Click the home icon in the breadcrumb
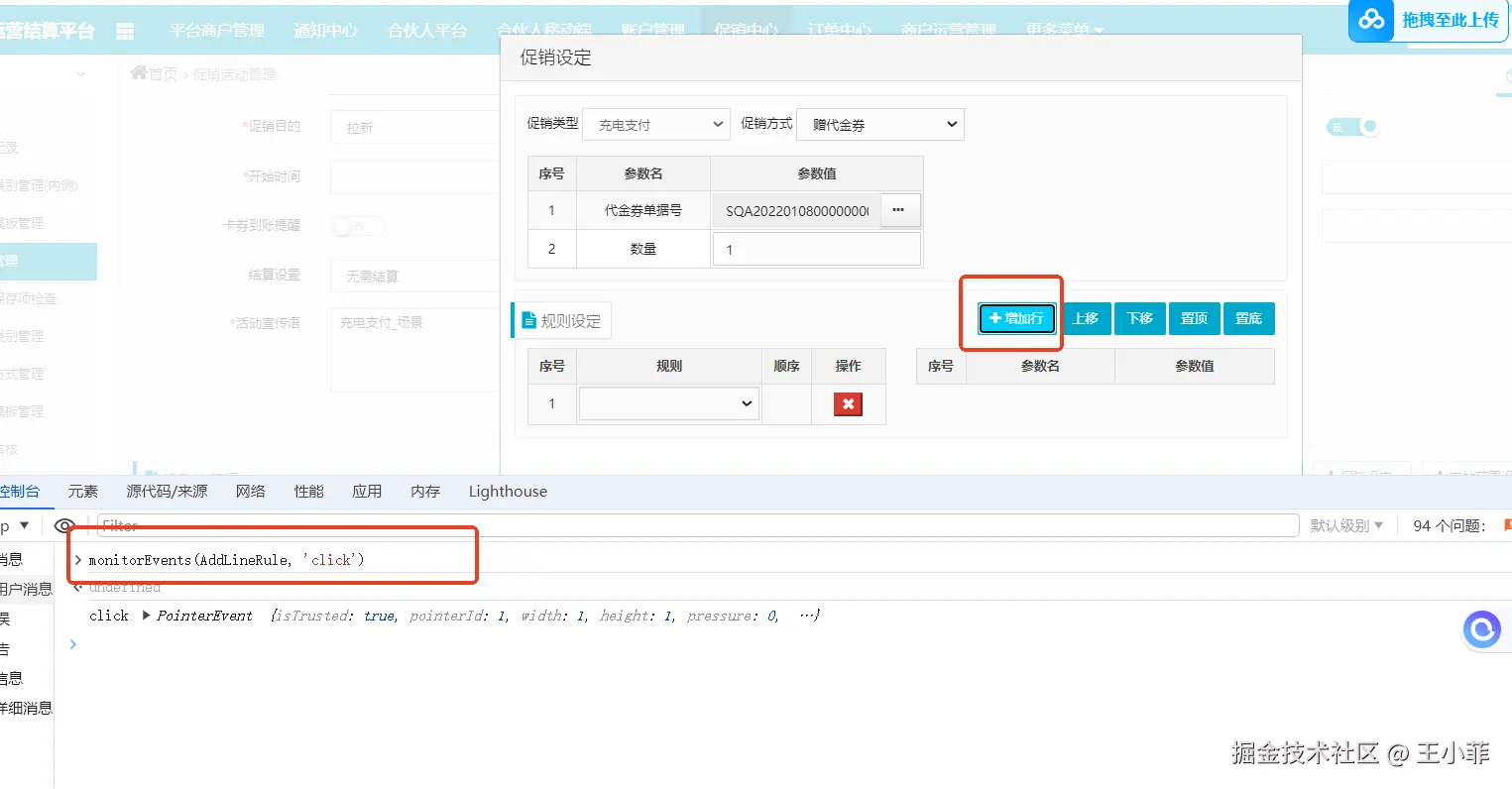Screen dimensions: 1512x789 (139, 73)
